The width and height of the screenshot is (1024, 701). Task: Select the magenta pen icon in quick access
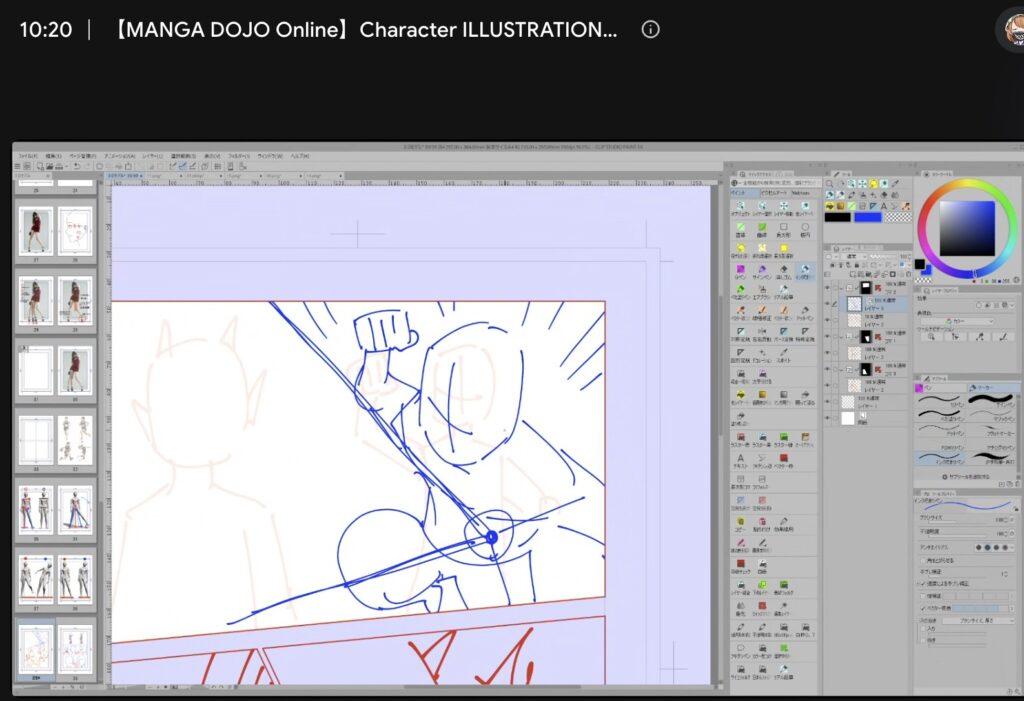point(741,270)
